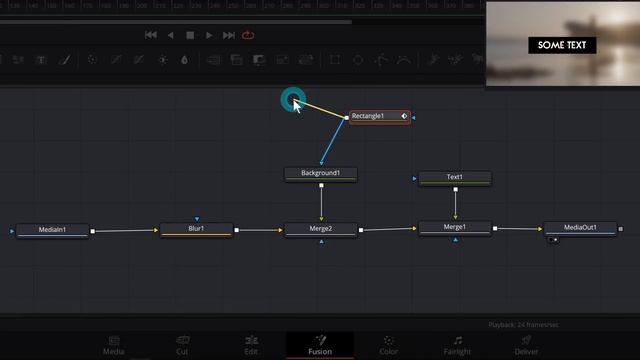Add a Color Curves node from toolbar

pos(116,60)
